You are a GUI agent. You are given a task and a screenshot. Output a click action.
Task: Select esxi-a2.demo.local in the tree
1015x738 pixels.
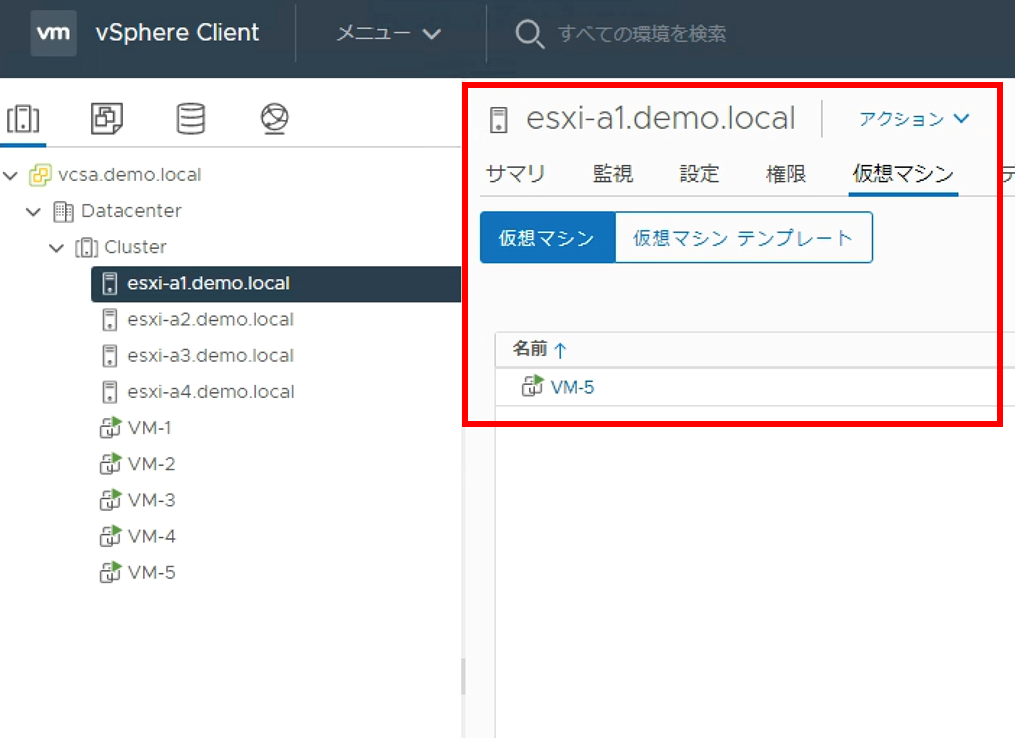tap(210, 320)
